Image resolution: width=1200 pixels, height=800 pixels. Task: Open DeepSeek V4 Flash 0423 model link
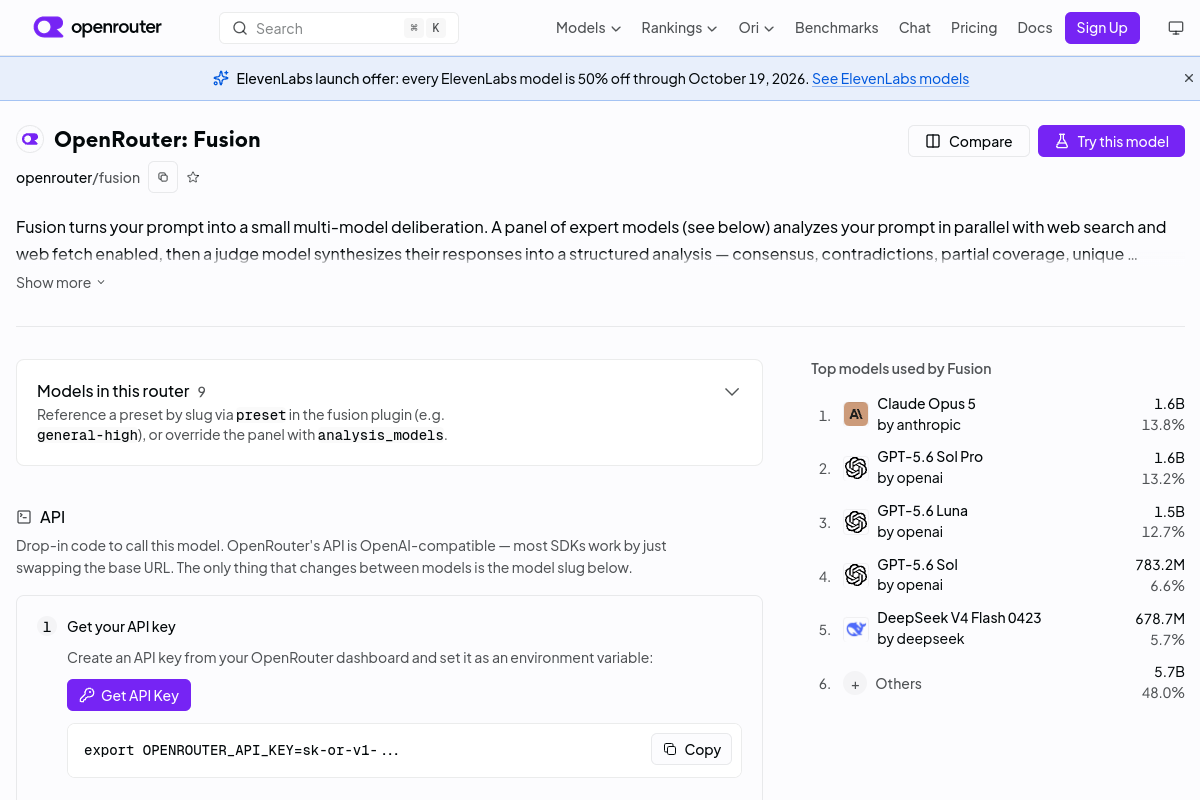pos(959,618)
